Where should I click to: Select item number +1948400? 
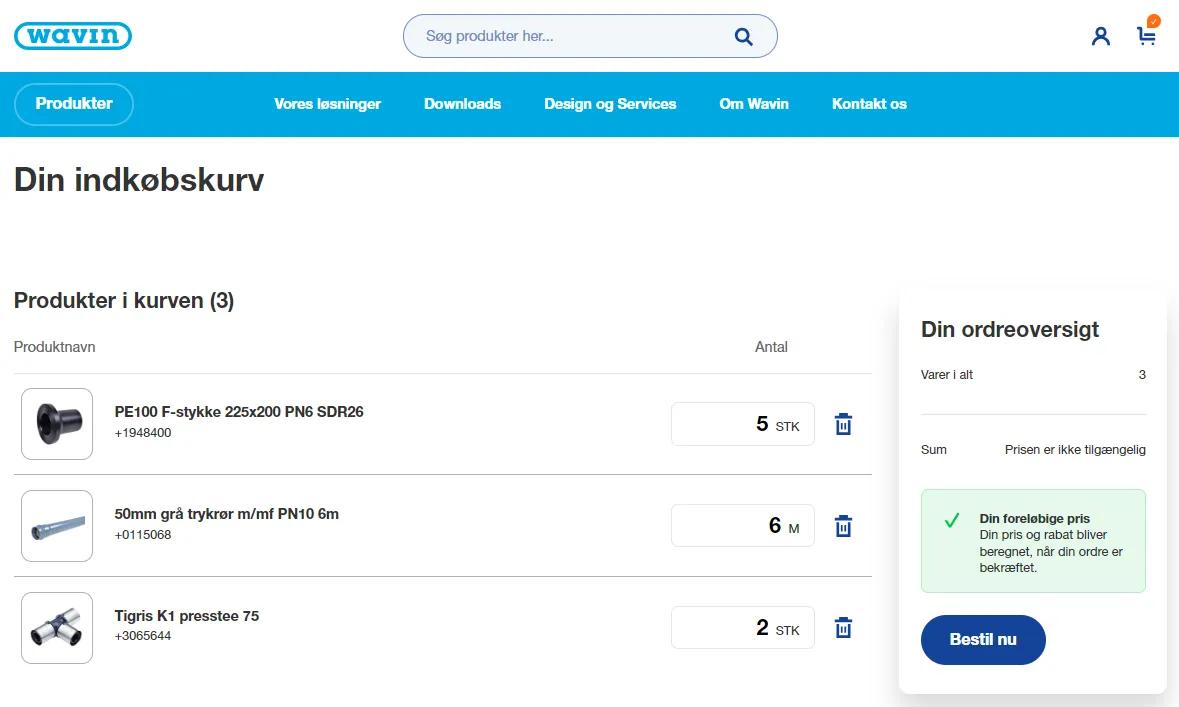click(143, 432)
